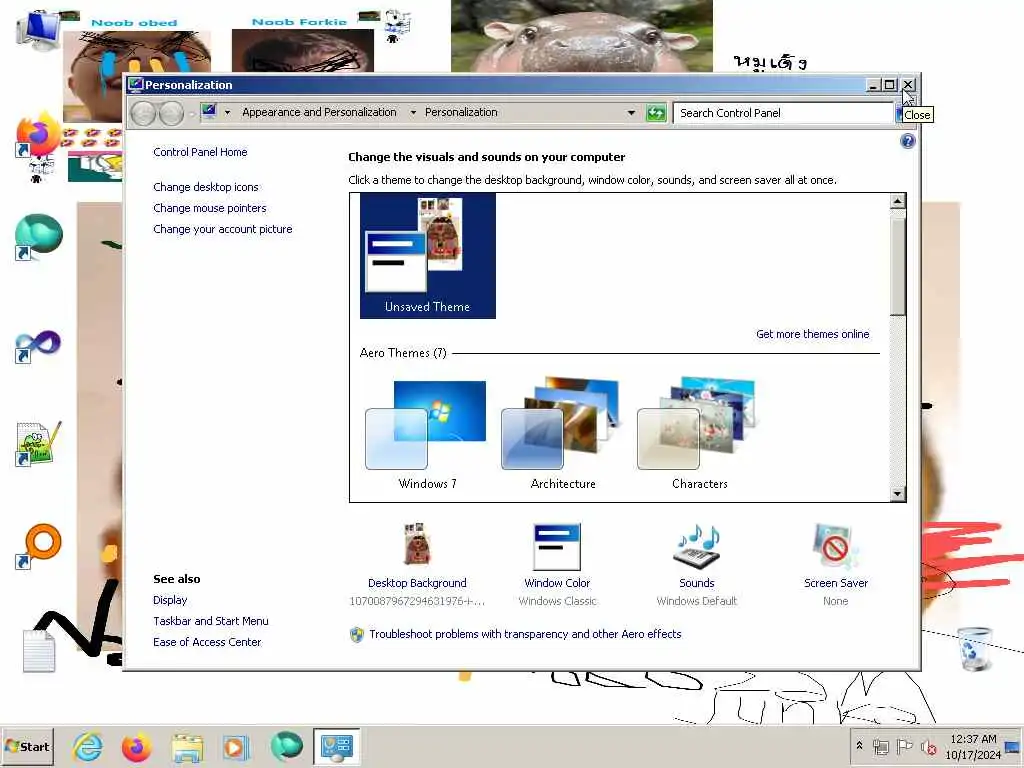Select the Unsaved Theme thumbnail

click(428, 256)
